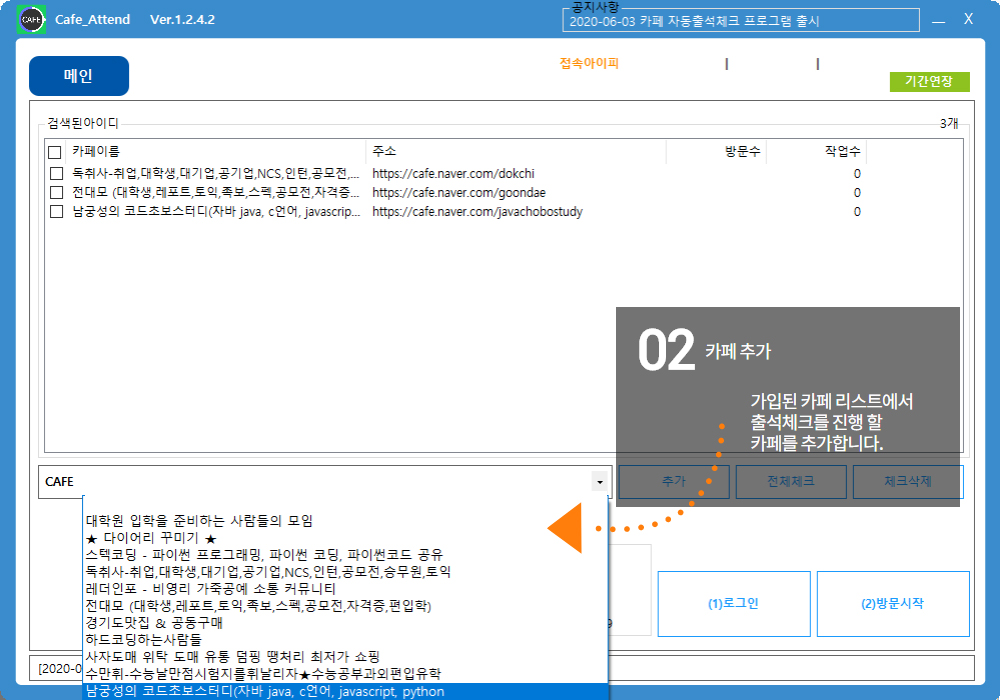Screen dimensions: 1000x700
Task: Select the 남궁성의 코드초보스터디 name cell in table
Action: 216,212
